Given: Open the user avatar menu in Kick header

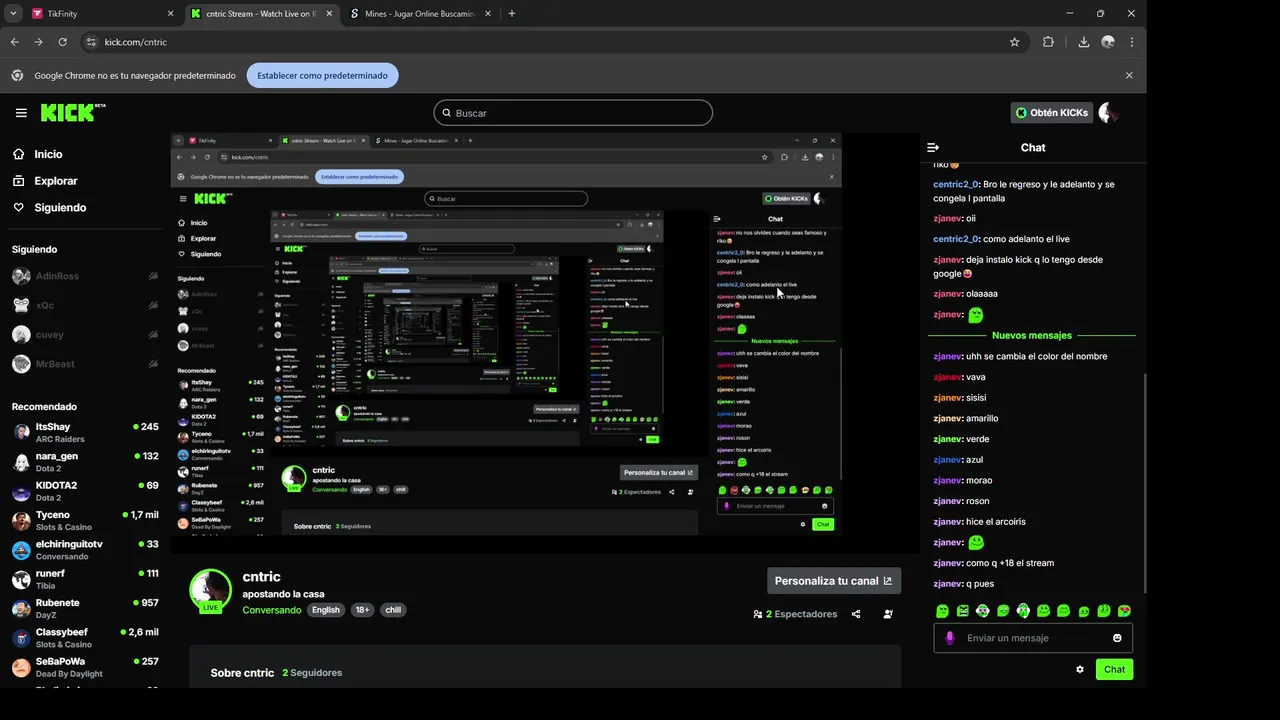Looking at the screenshot, I should pyautogui.click(x=1108, y=113).
